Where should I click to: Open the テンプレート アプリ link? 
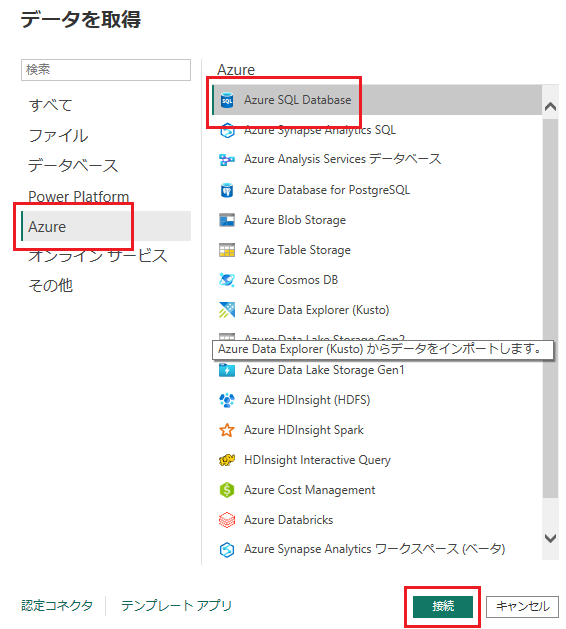[176, 606]
